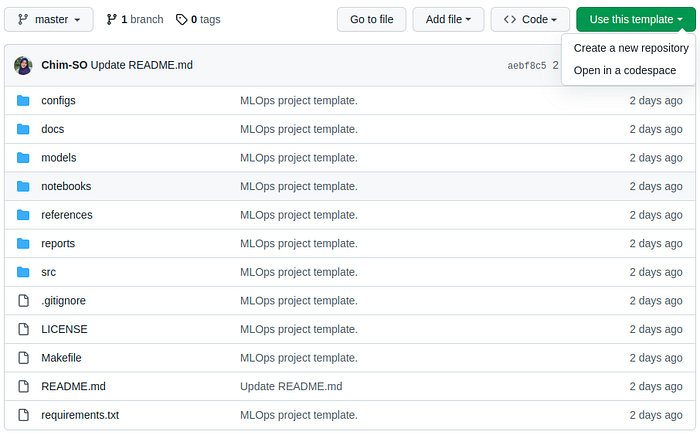
Task: Open the Add file dropdown
Action: click(x=448, y=20)
